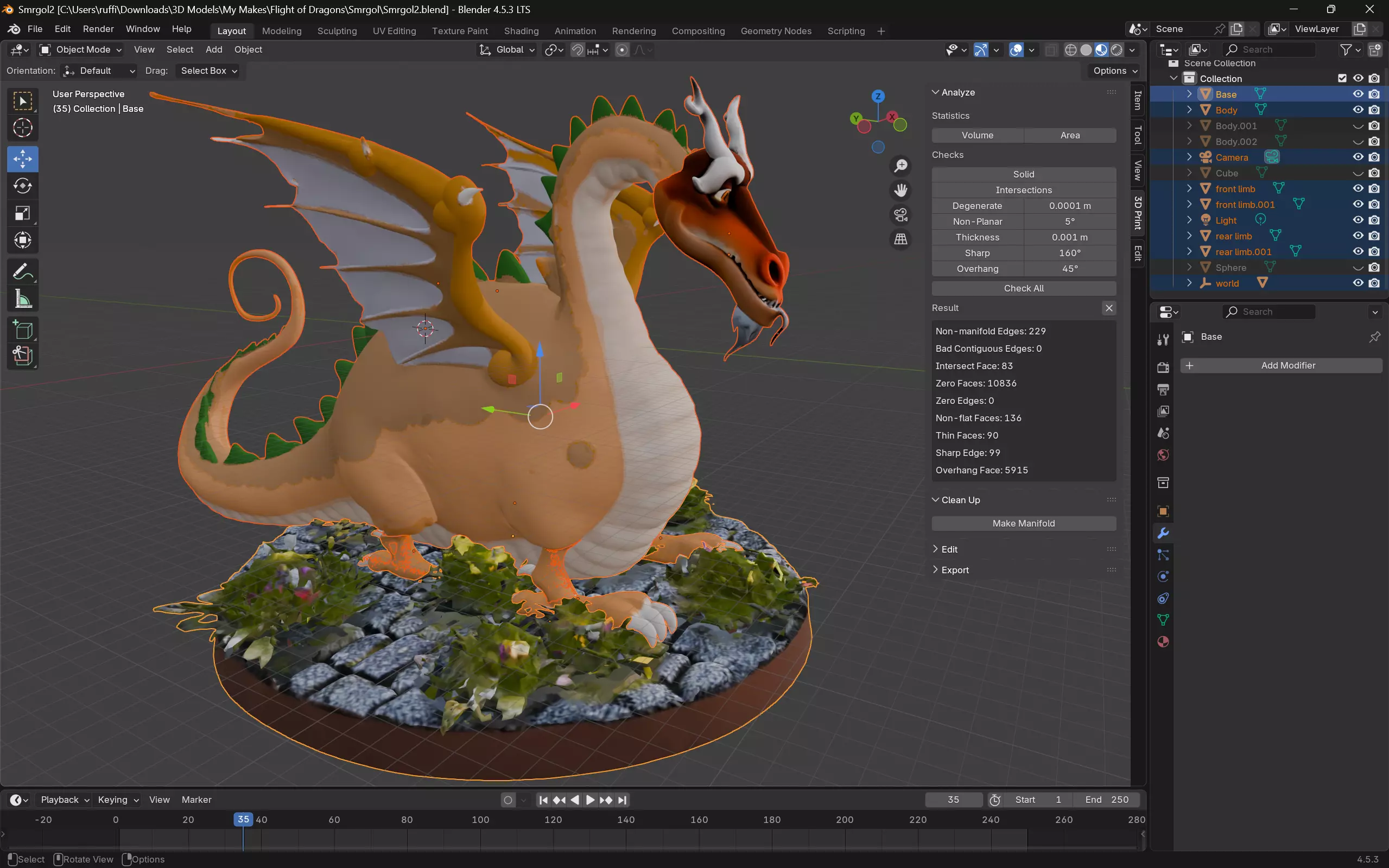Image resolution: width=1389 pixels, height=868 pixels.
Task: Open Object Data green triangle tab
Action: pyautogui.click(x=1163, y=620)
